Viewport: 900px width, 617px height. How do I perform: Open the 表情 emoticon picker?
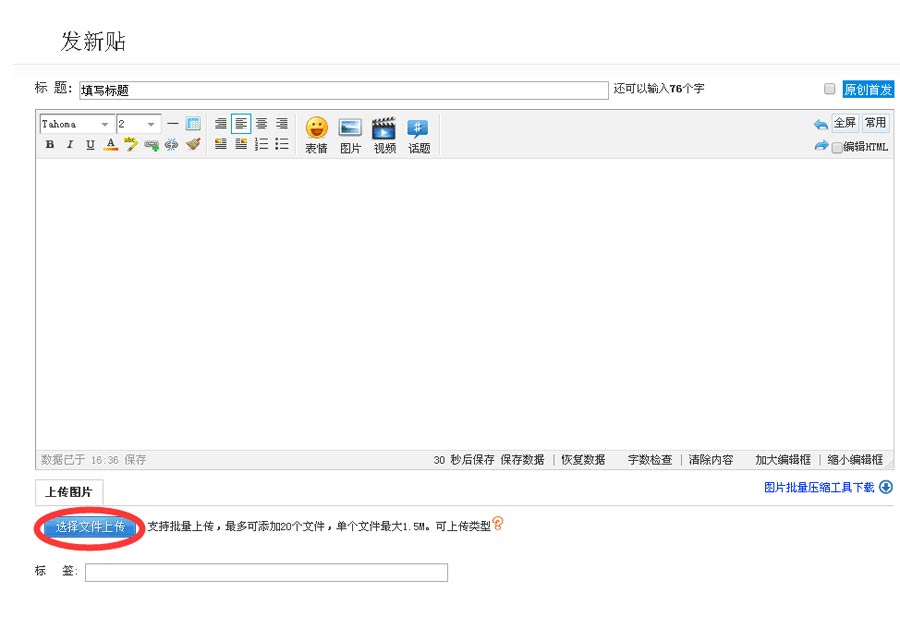(x=316, y=135)
